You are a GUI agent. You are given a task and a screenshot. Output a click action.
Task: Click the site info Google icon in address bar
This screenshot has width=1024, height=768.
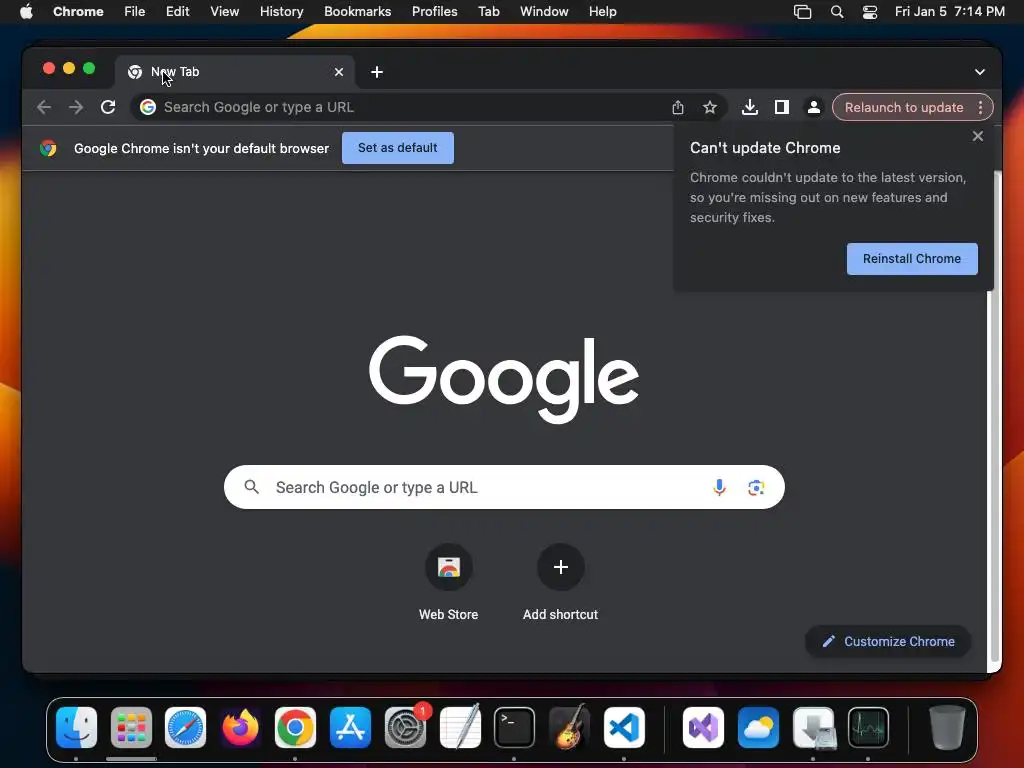click(x=148, y=107)
